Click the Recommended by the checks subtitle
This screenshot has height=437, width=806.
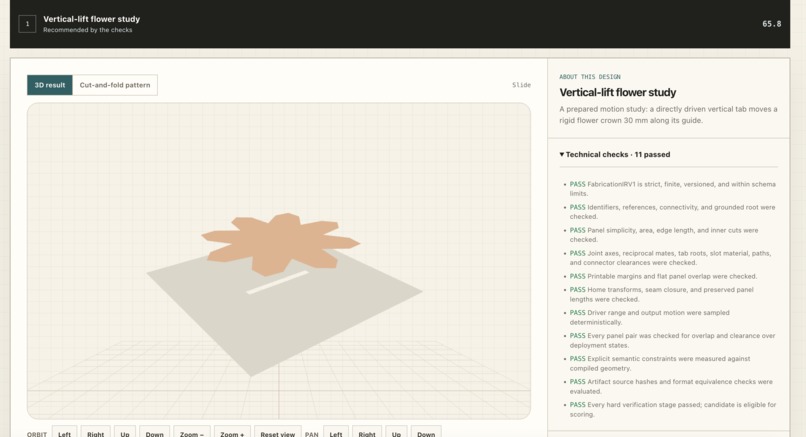click(87, 30)
